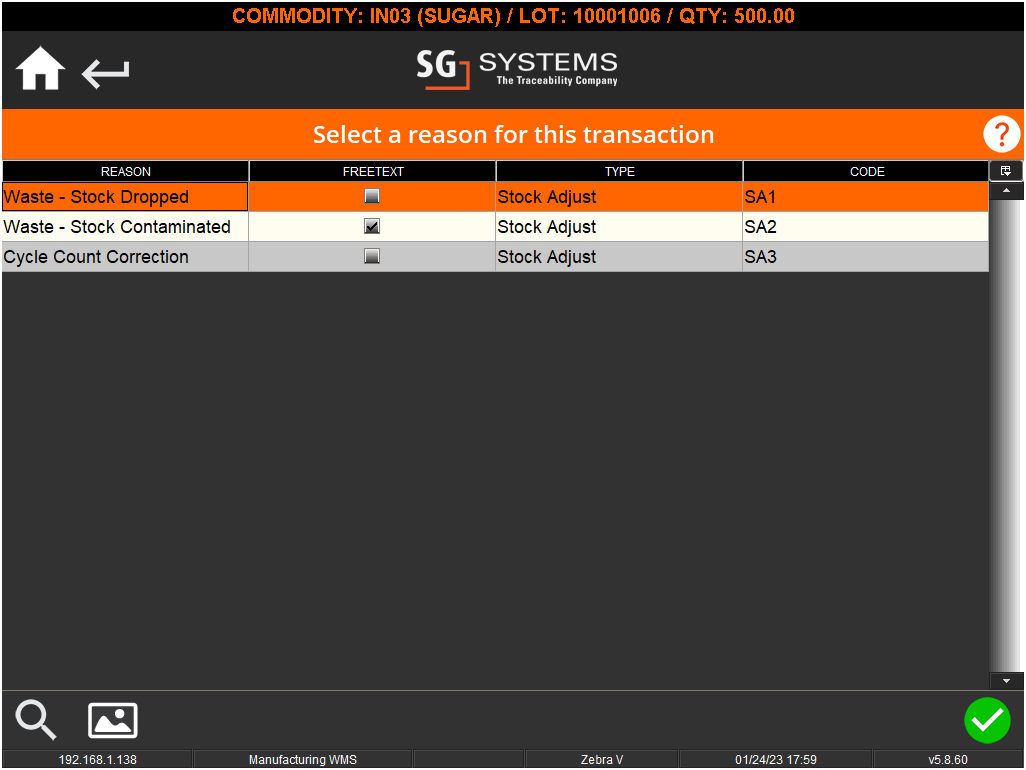The height and width of the screenshot is (770, 1026).
Task: Enable freetext for Waste - Stock Dropped
Action: coord(372,196)
